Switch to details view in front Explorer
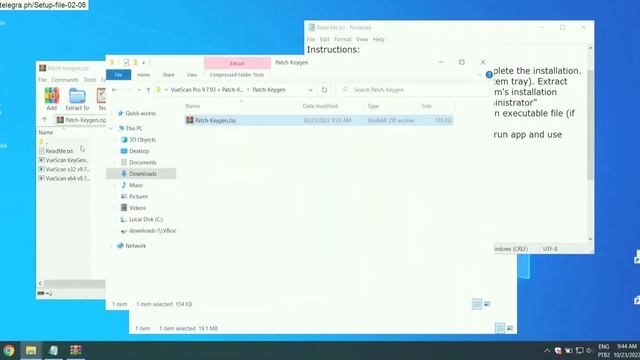This screenshot has height=360, width=640. click(x=477, y=304)
